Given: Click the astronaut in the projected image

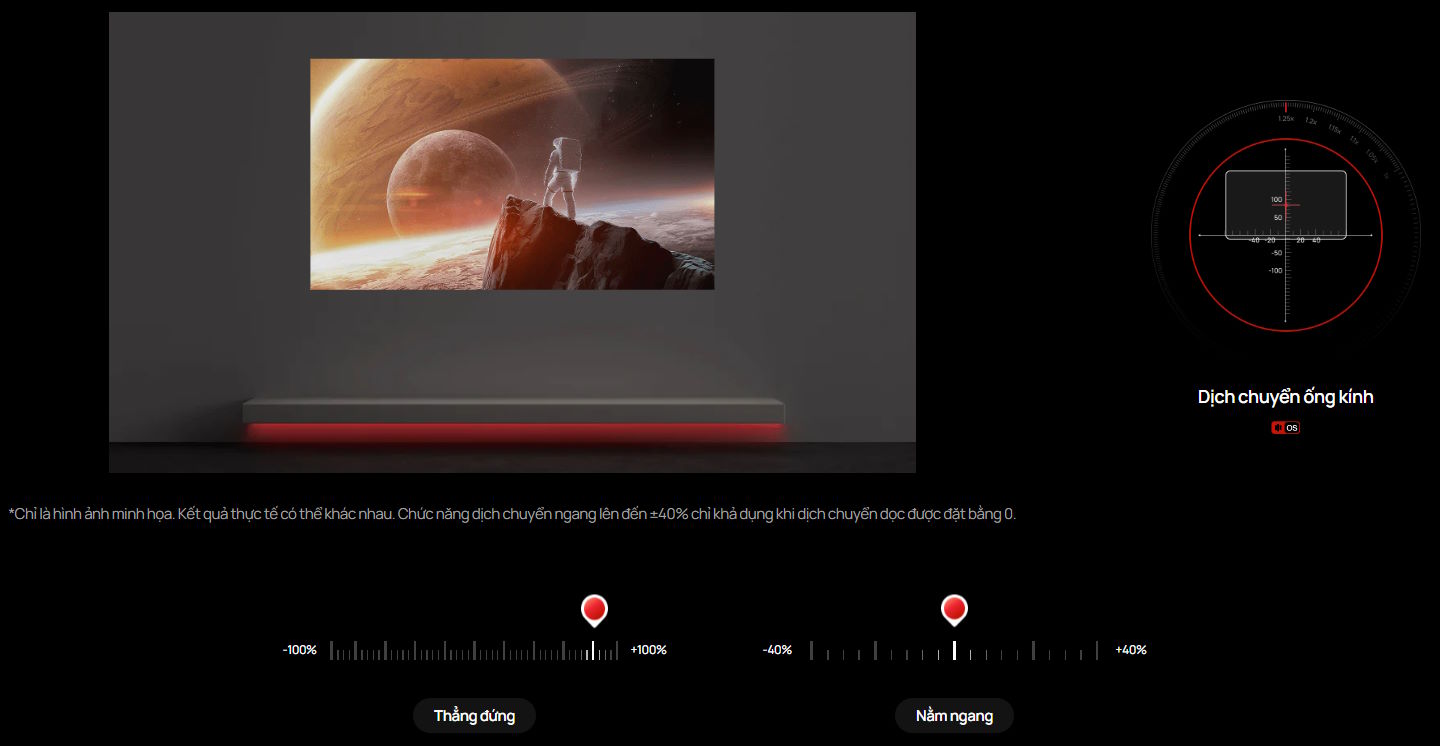Looking at the screenshot, I should 561,175.
